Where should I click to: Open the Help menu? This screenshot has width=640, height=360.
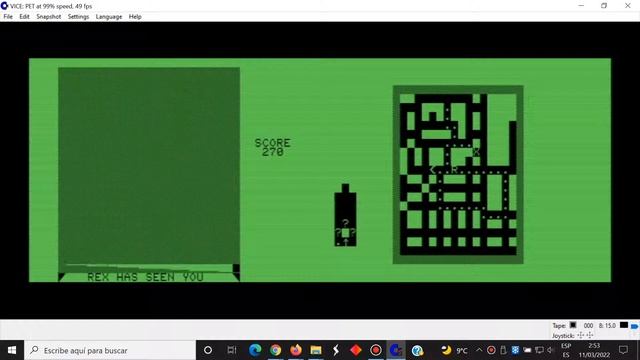click(x=135, y=17)
